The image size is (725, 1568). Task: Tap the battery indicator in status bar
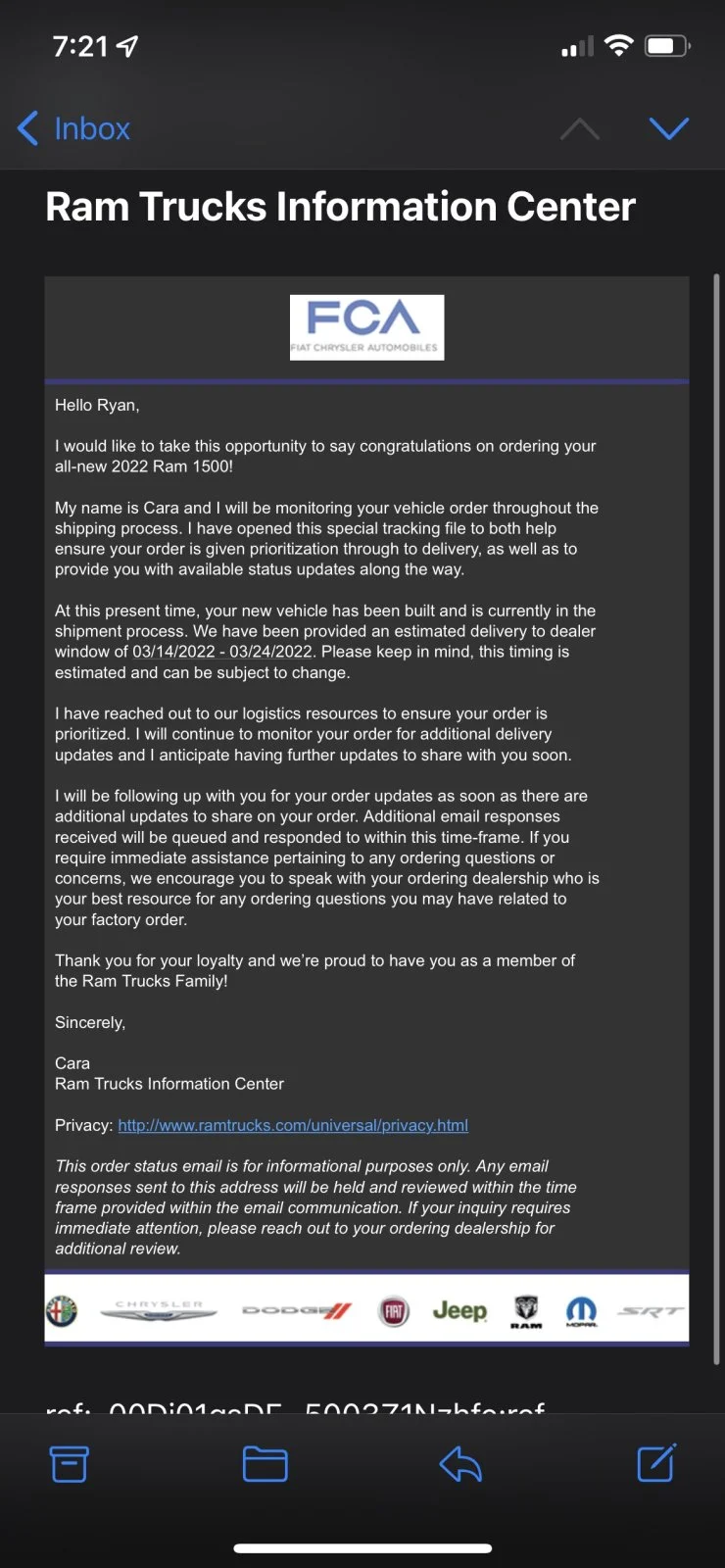(x=667, y=46)
